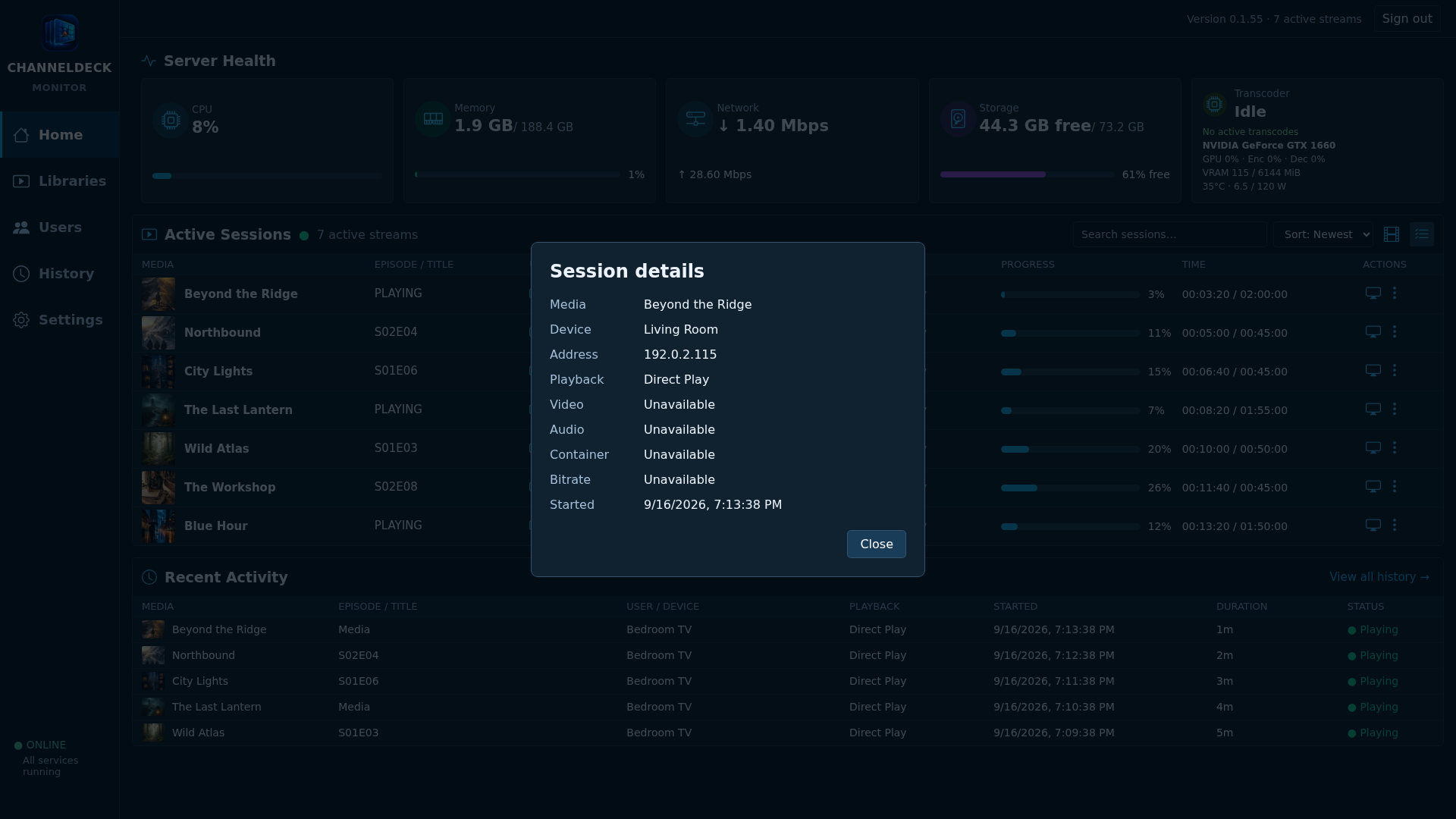Screen dimensions: 1456x819
Task: Open more actions for The Last Lantern
Action: pos(1395,409)
